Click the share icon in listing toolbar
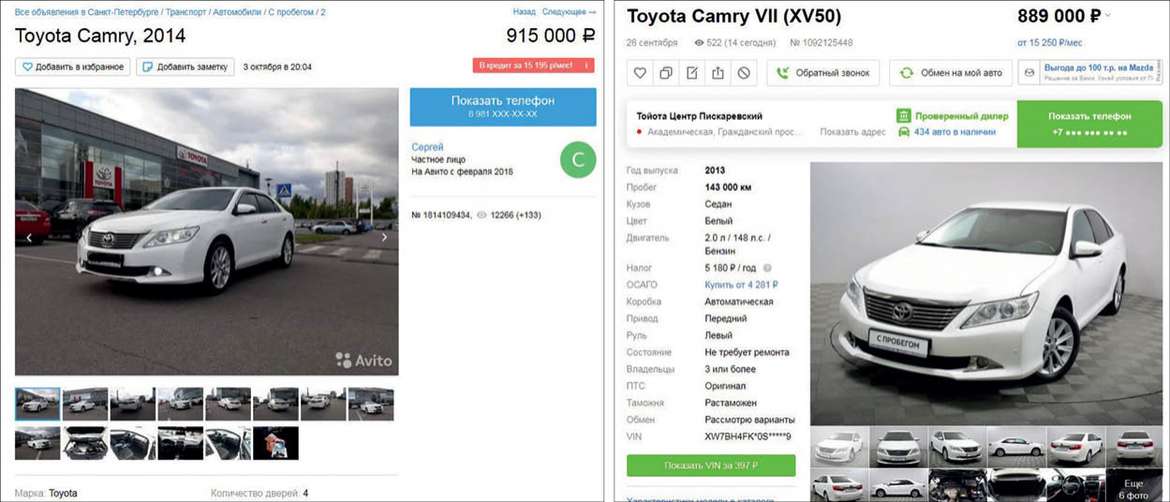This screenshot has width=1170, height=502. 718,73
